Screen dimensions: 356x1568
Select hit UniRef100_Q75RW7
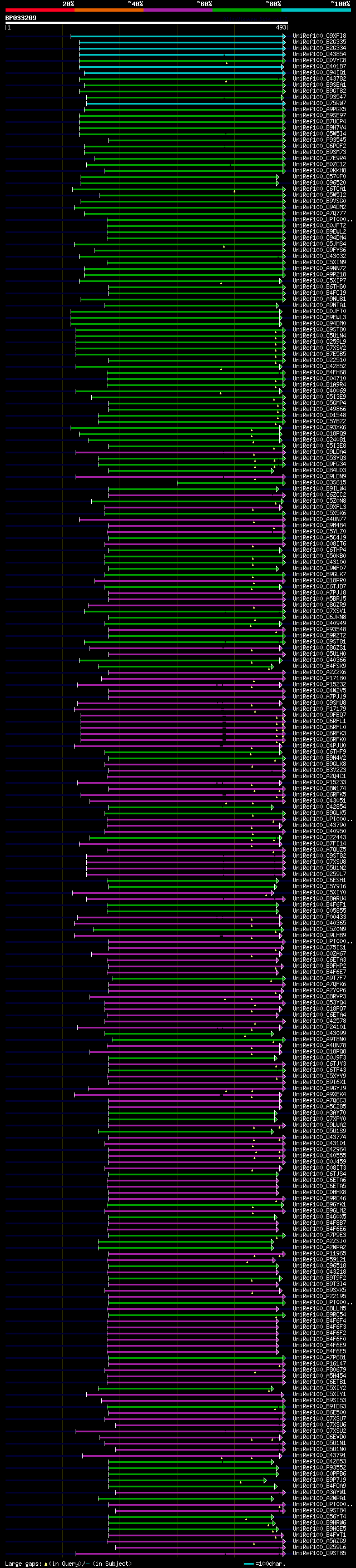[x=319, y=103]
